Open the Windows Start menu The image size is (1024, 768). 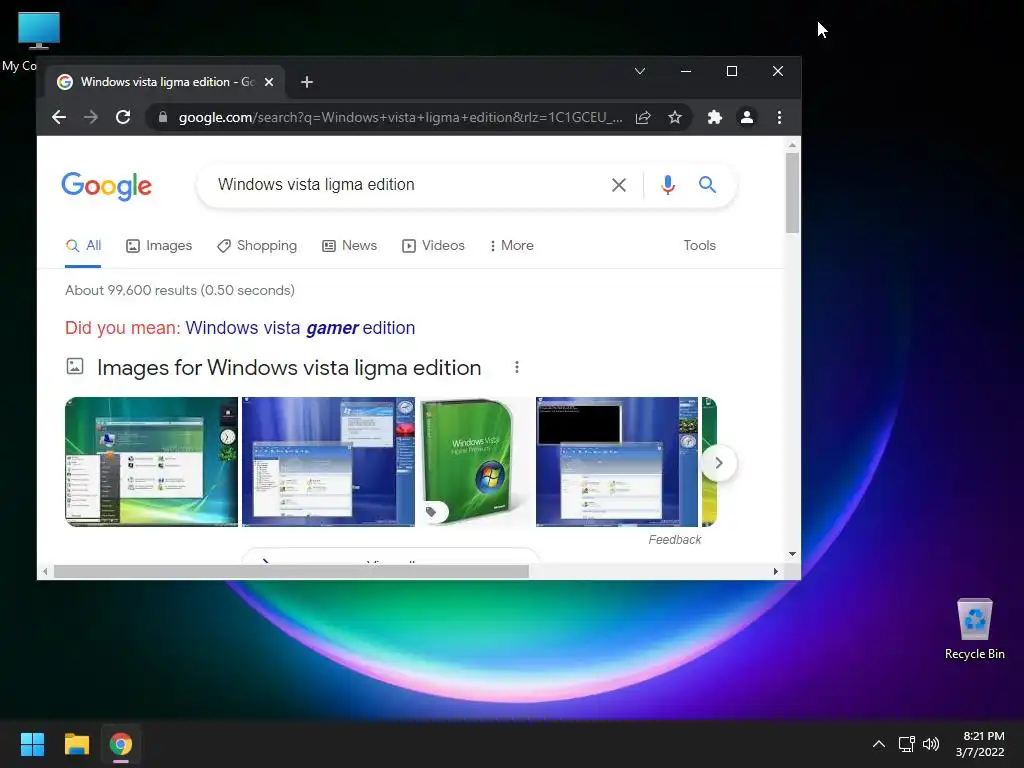coord(32,744)
